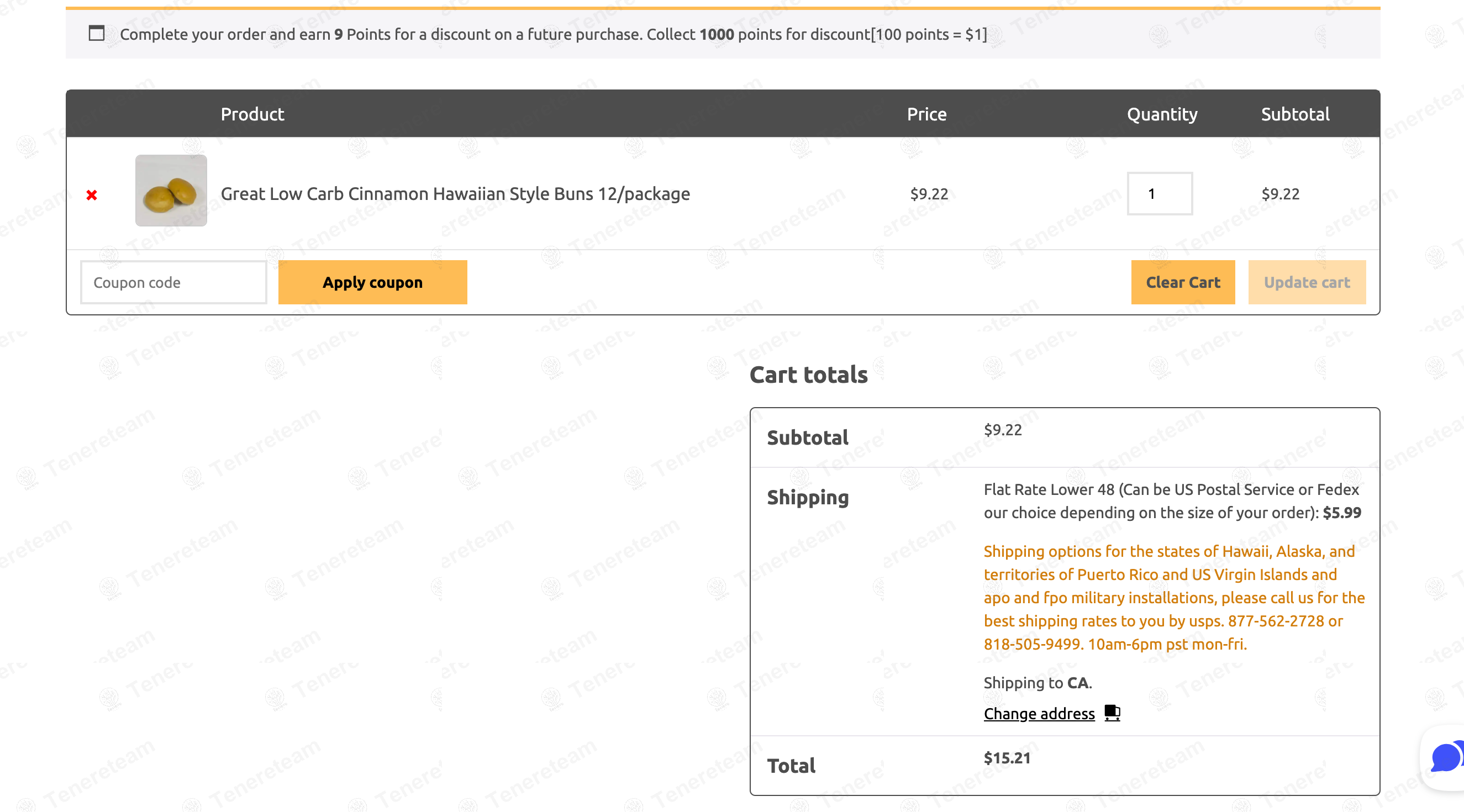Click the Quantity column header

1162,114
